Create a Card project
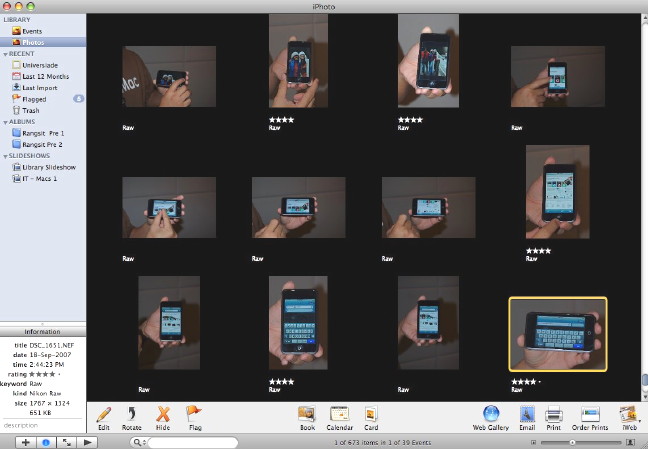Image resolution: width=648 pixels, height=449 pixels. 371,418
